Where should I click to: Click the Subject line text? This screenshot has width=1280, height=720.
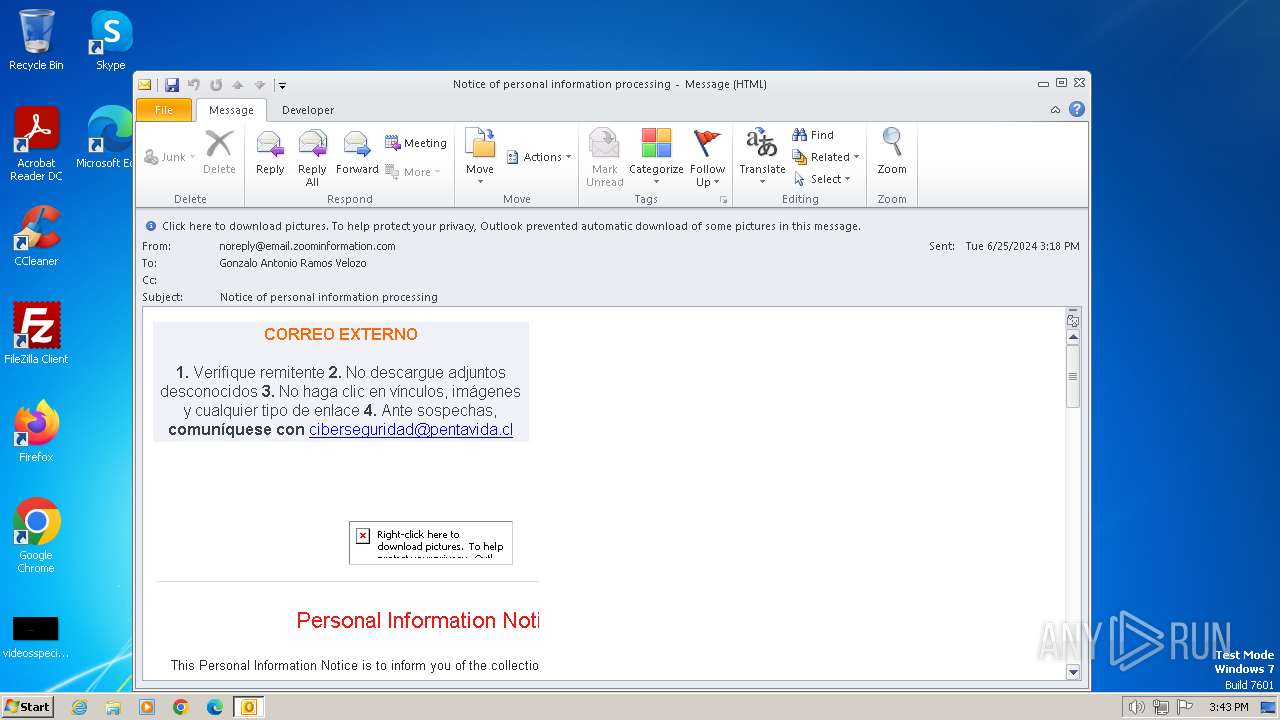coord(329,297)
